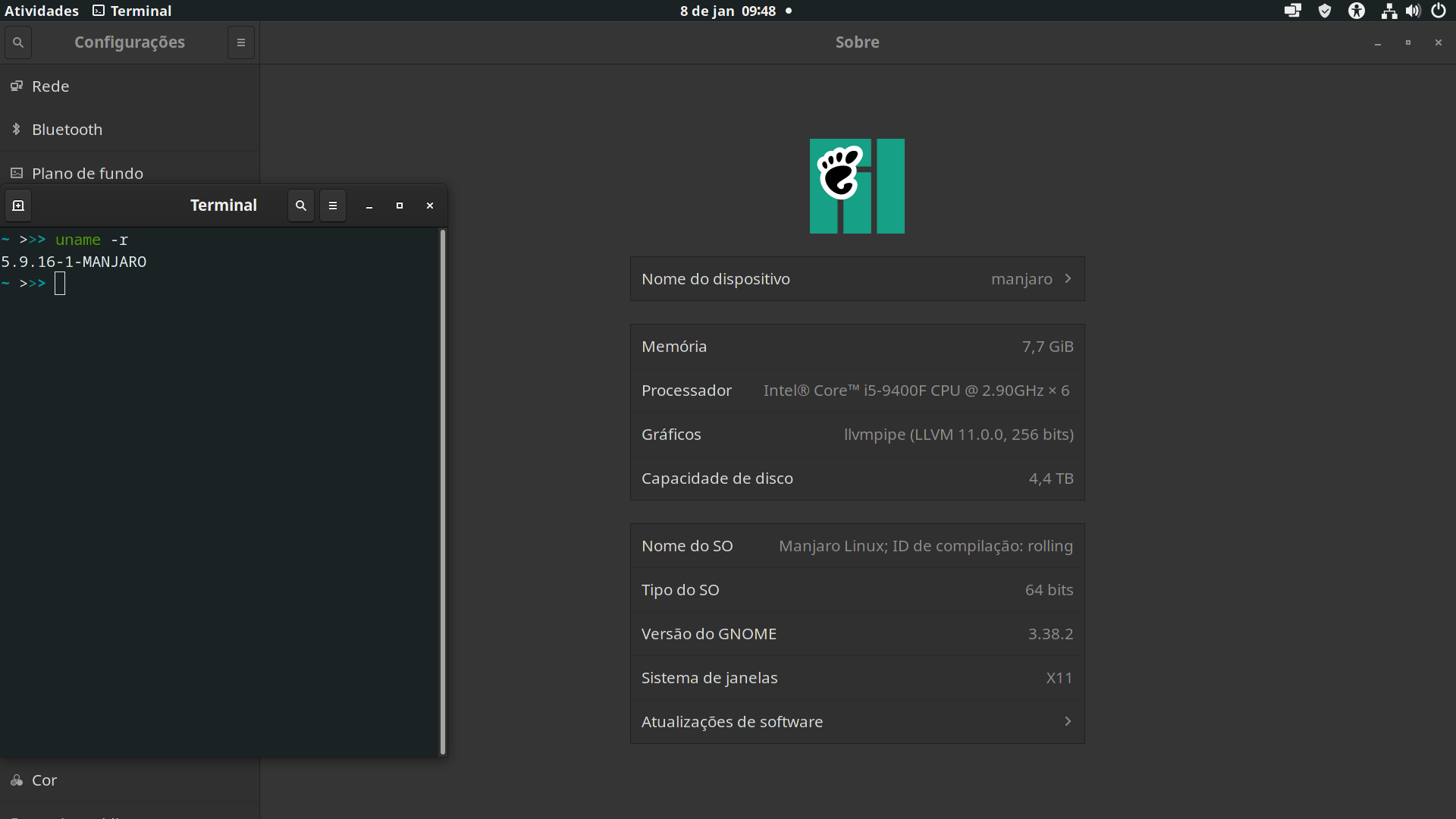Select Plano de fundo in sidebar
The image size is (1456, 819).
coord(130,168)
